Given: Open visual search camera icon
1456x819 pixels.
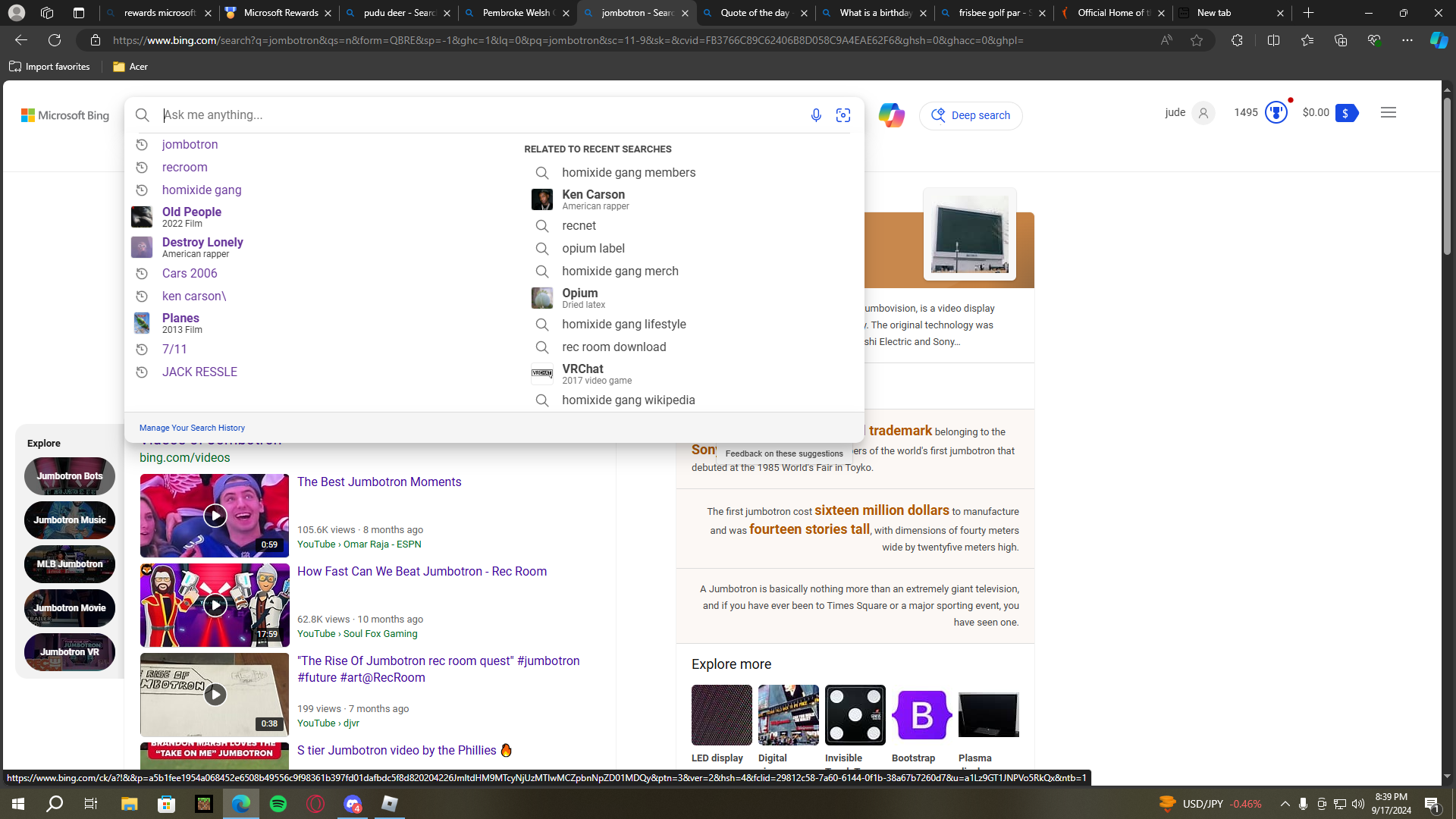Looking at the screenshot, I should coord(843,115).
